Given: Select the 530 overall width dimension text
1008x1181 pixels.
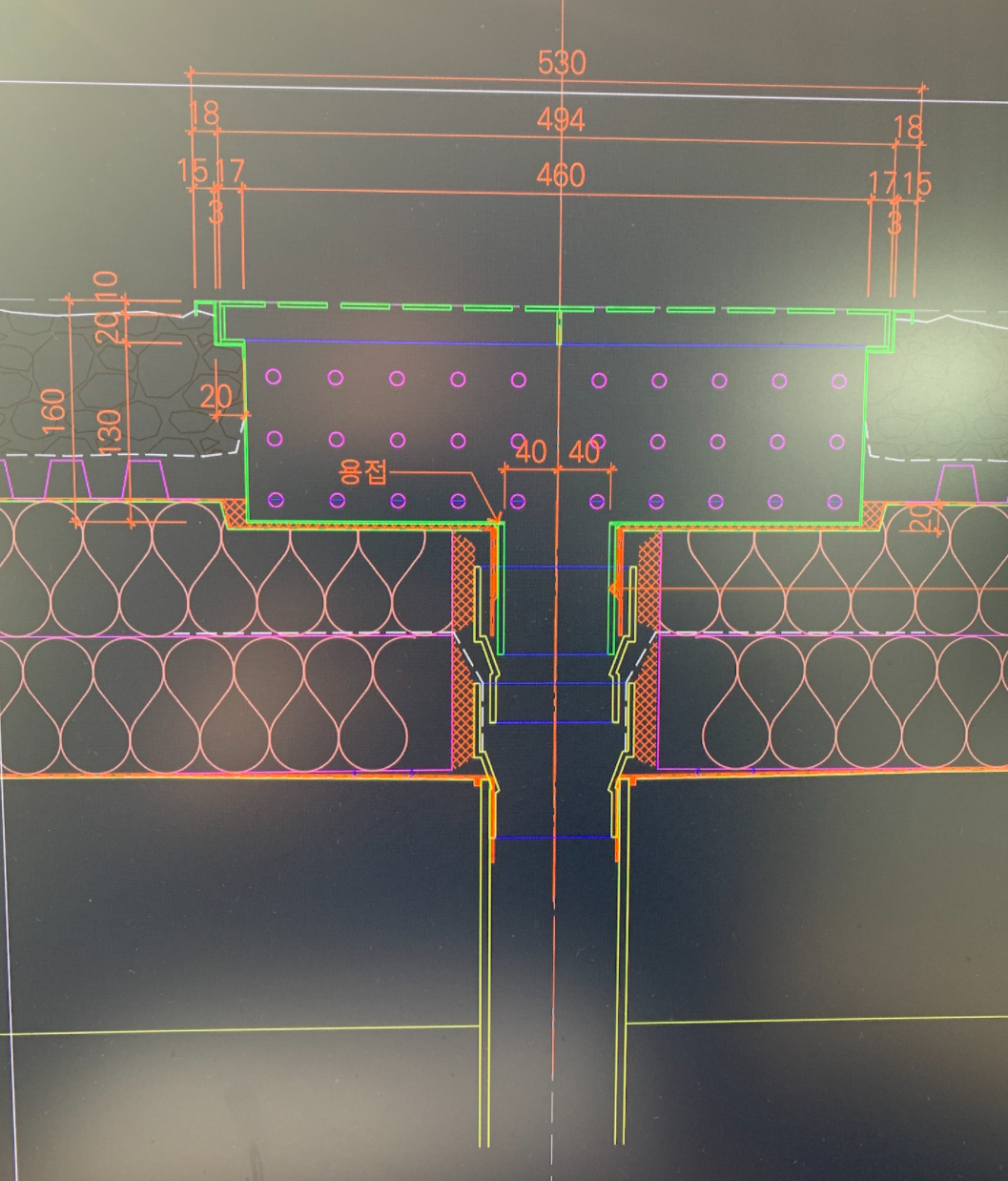Looking at the screenshot, I should 561,63.
